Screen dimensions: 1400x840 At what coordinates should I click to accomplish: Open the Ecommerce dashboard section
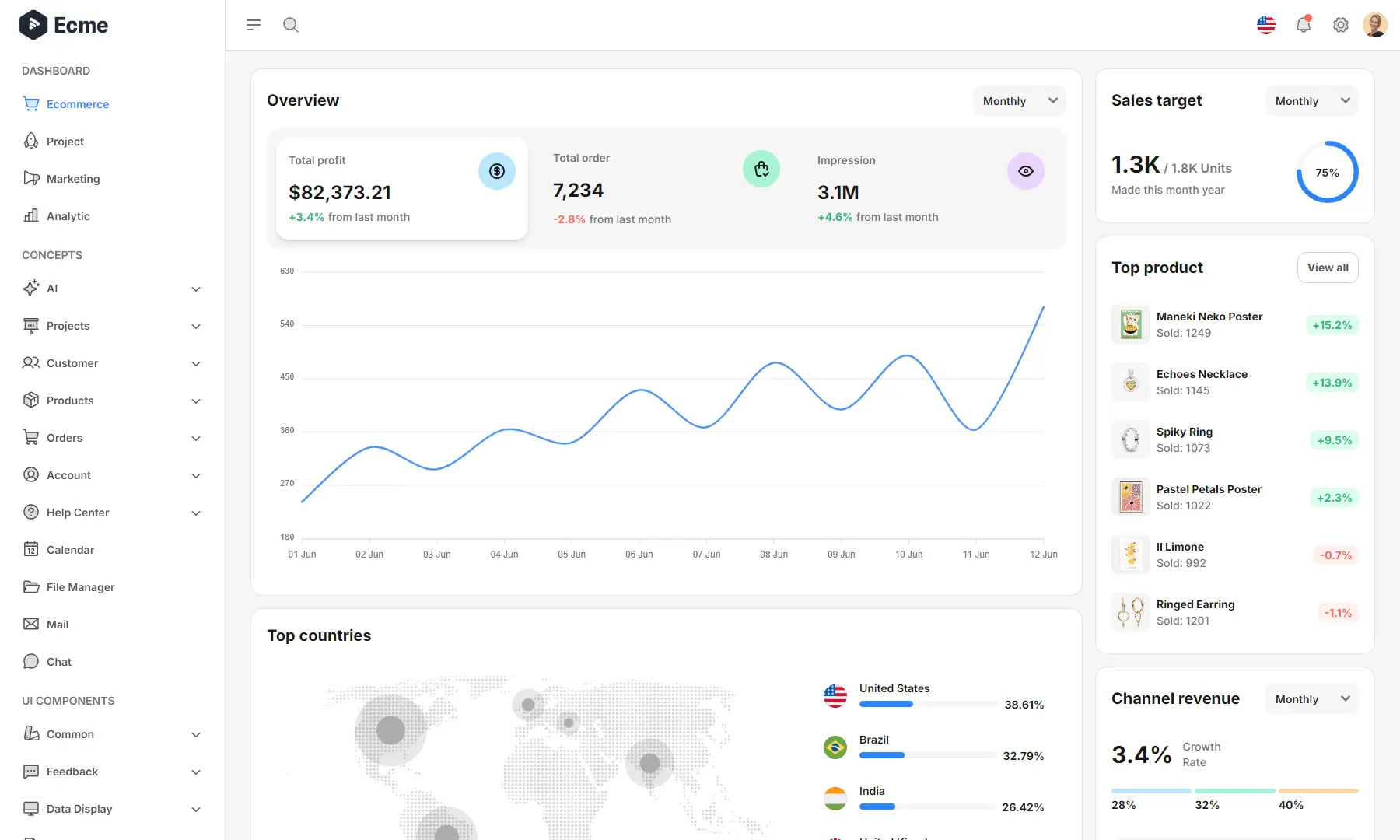point(77,103)
